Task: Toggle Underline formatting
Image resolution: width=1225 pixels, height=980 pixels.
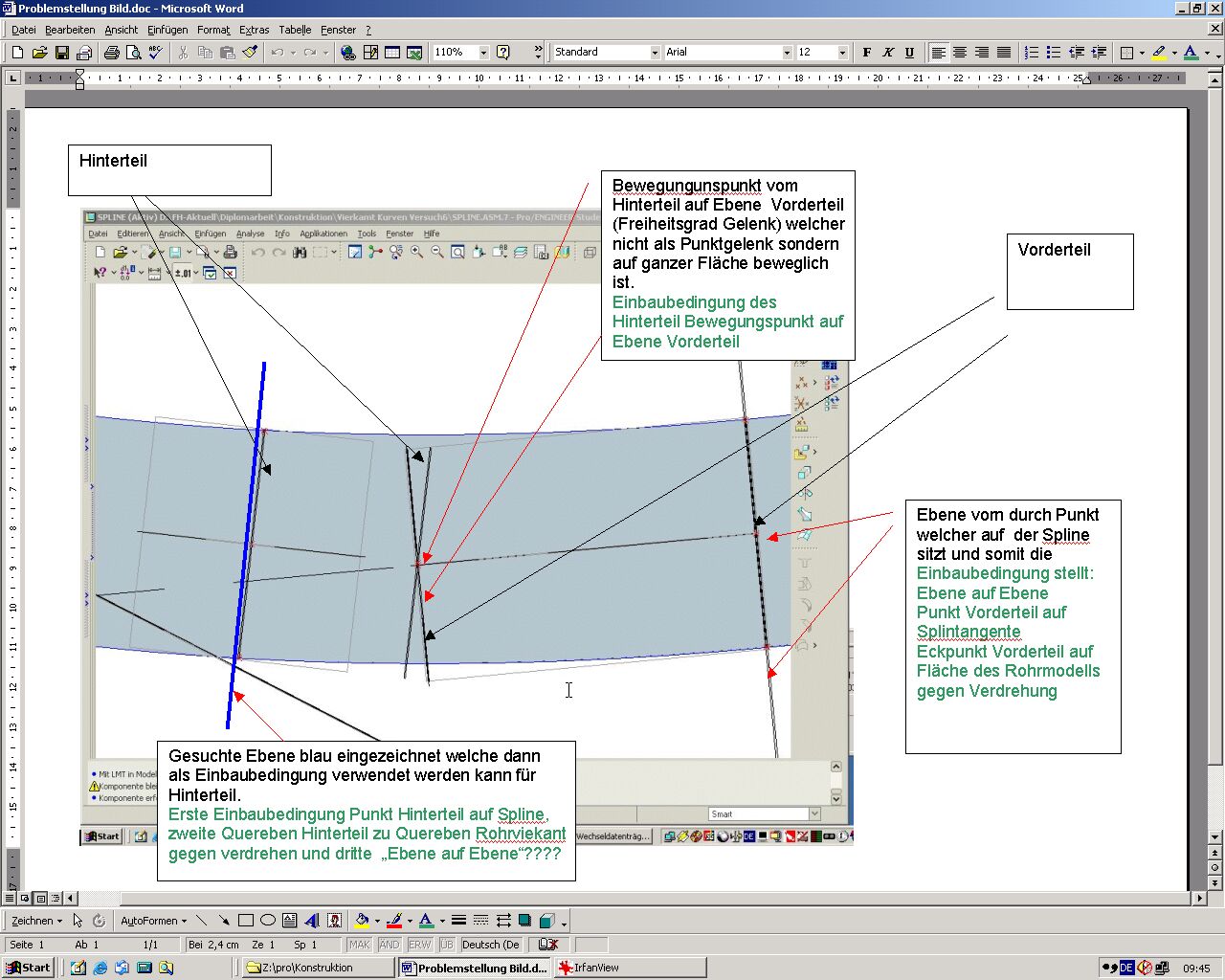Action: pos(909,53)
